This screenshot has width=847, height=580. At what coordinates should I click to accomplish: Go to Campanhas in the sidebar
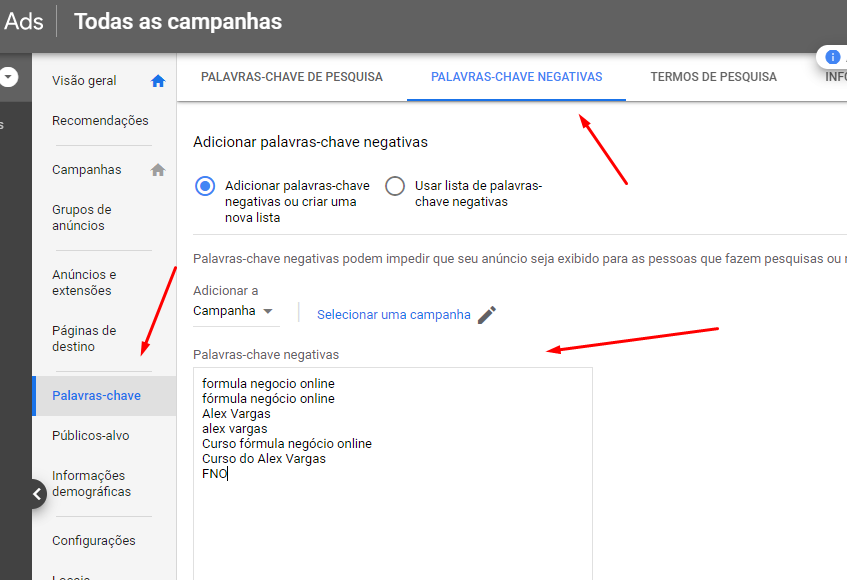click(86, 170)
